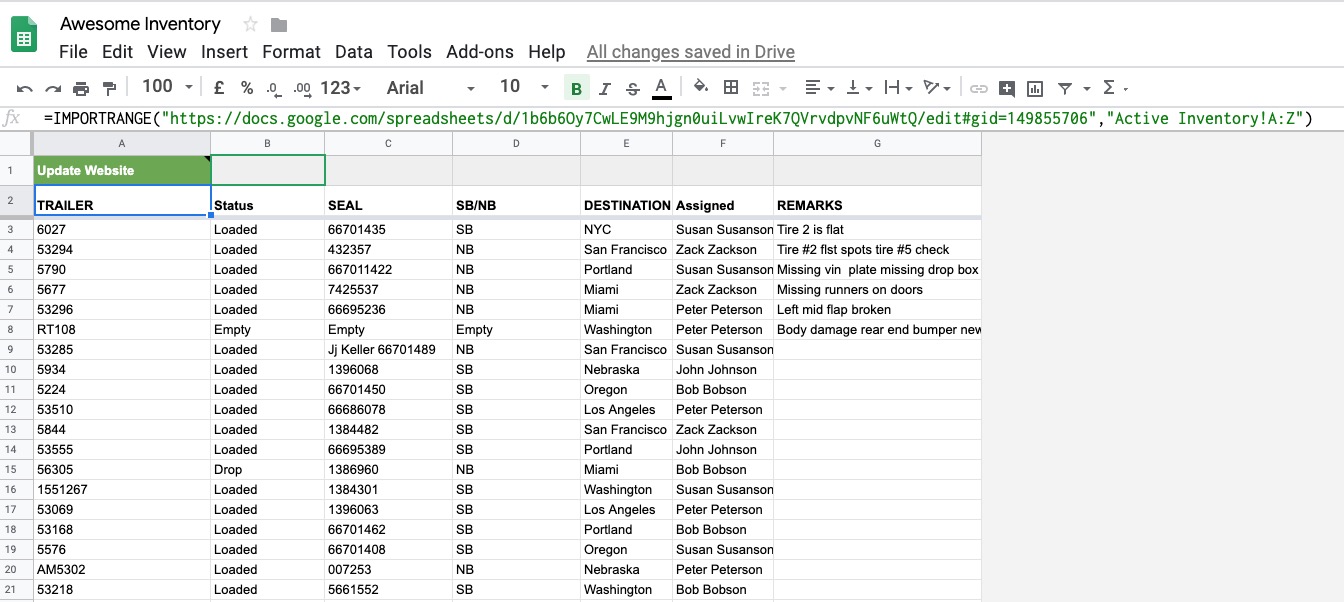The height and width of the screenshot is (602, 1344).
Task: Click trailer cell 1551267
Action: (122, 489)
